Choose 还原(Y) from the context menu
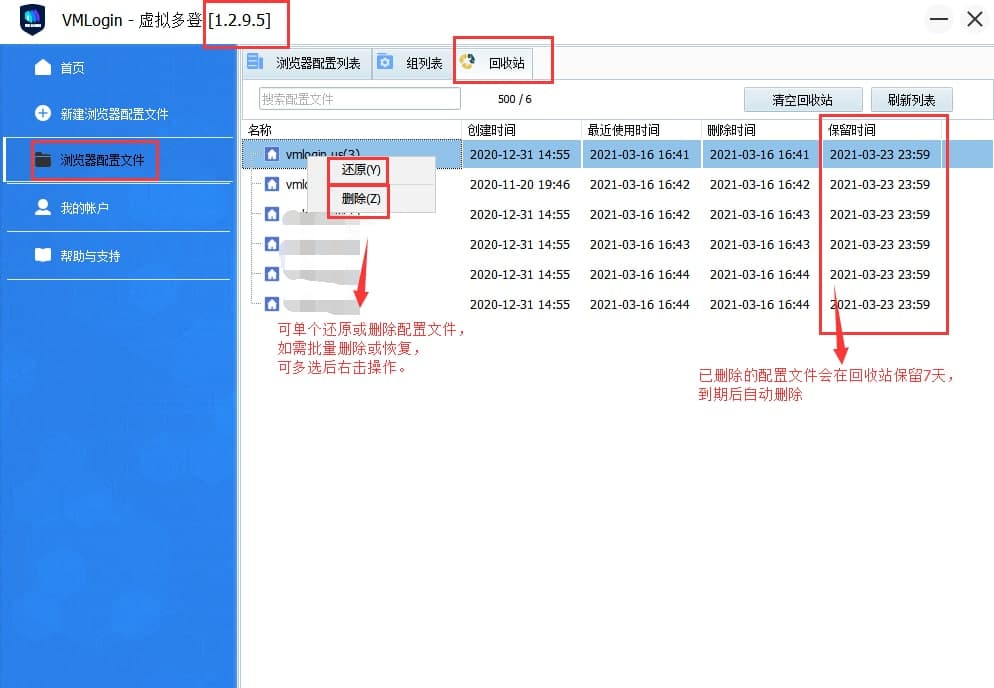The height and width of the screenshot is (688, 994). (360, 170)
